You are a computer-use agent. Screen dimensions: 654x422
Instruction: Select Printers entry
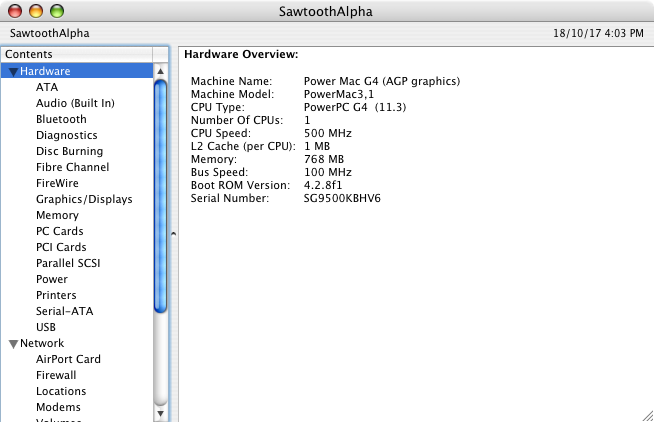pyautogui.click(x=56, y=295)
